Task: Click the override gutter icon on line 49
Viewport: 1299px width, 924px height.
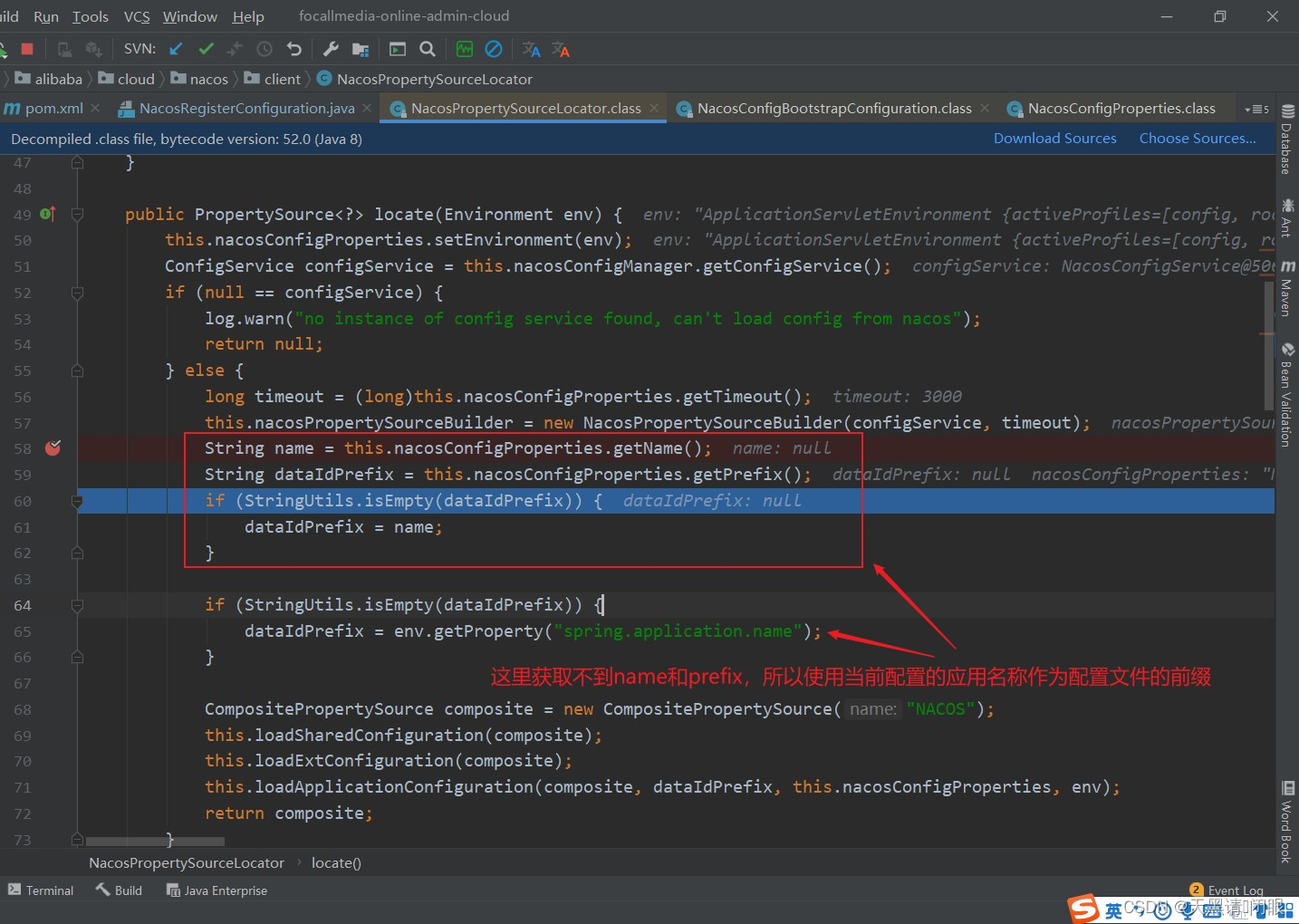Action: 48,214
